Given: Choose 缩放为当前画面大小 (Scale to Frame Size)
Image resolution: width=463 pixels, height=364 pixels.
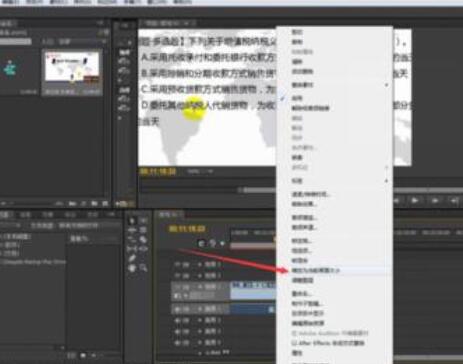Looking at the screenshot, I should (x=315, y=270).
